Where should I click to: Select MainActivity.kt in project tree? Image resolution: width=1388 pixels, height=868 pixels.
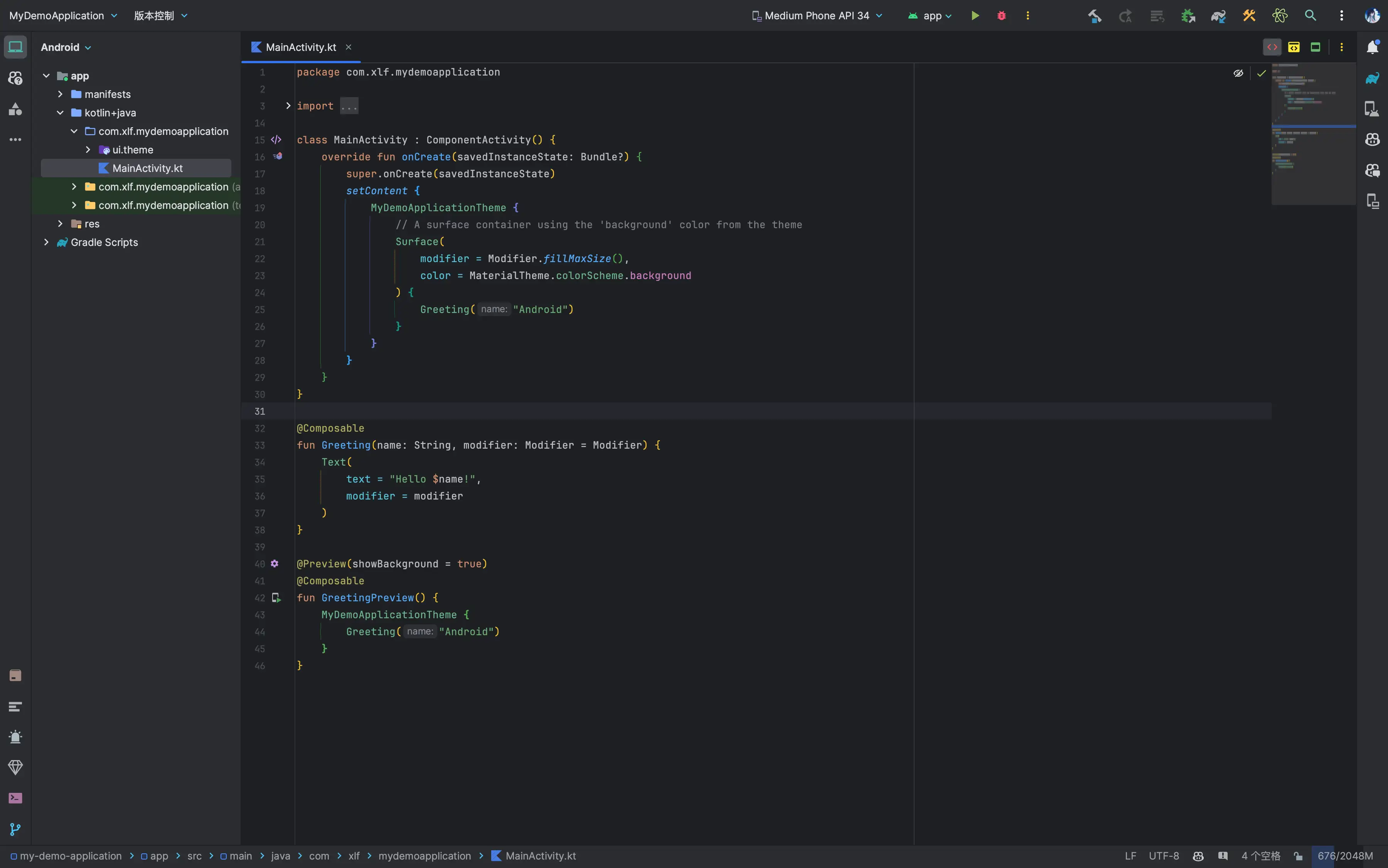tap(136, 168)
